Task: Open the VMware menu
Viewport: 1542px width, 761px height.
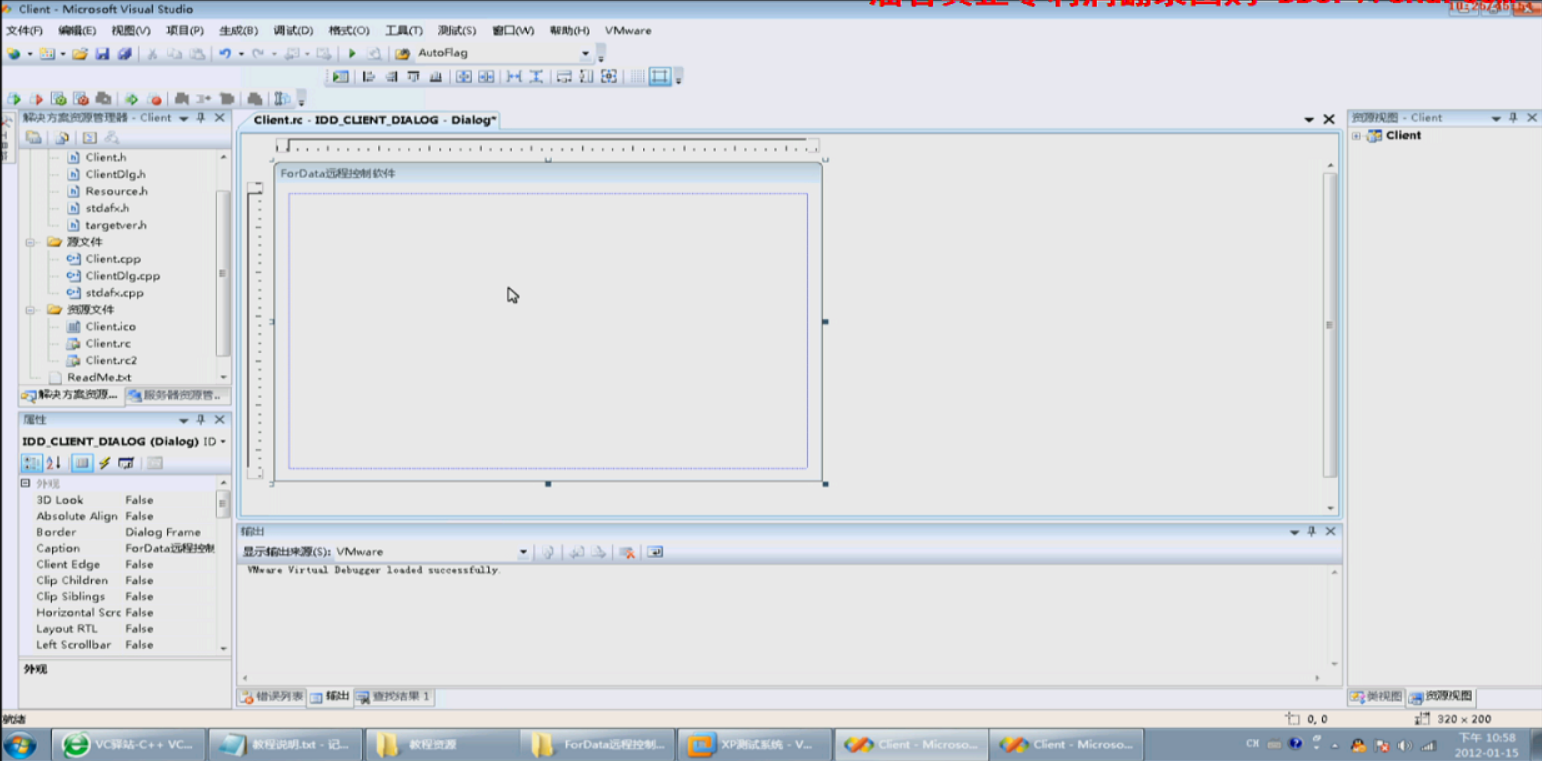Action: tap(628, 31)
